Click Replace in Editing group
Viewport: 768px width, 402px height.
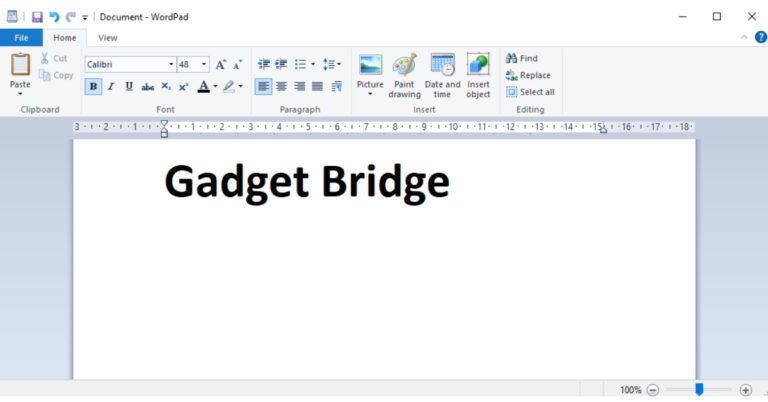point(528,75)
